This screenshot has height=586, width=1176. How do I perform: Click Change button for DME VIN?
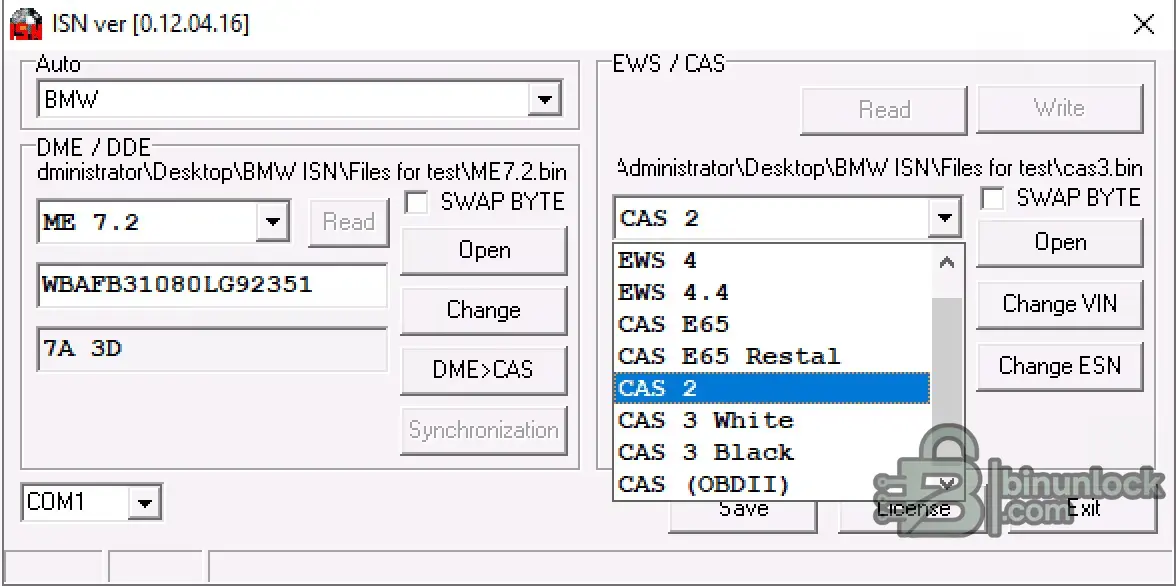(484, 310)
